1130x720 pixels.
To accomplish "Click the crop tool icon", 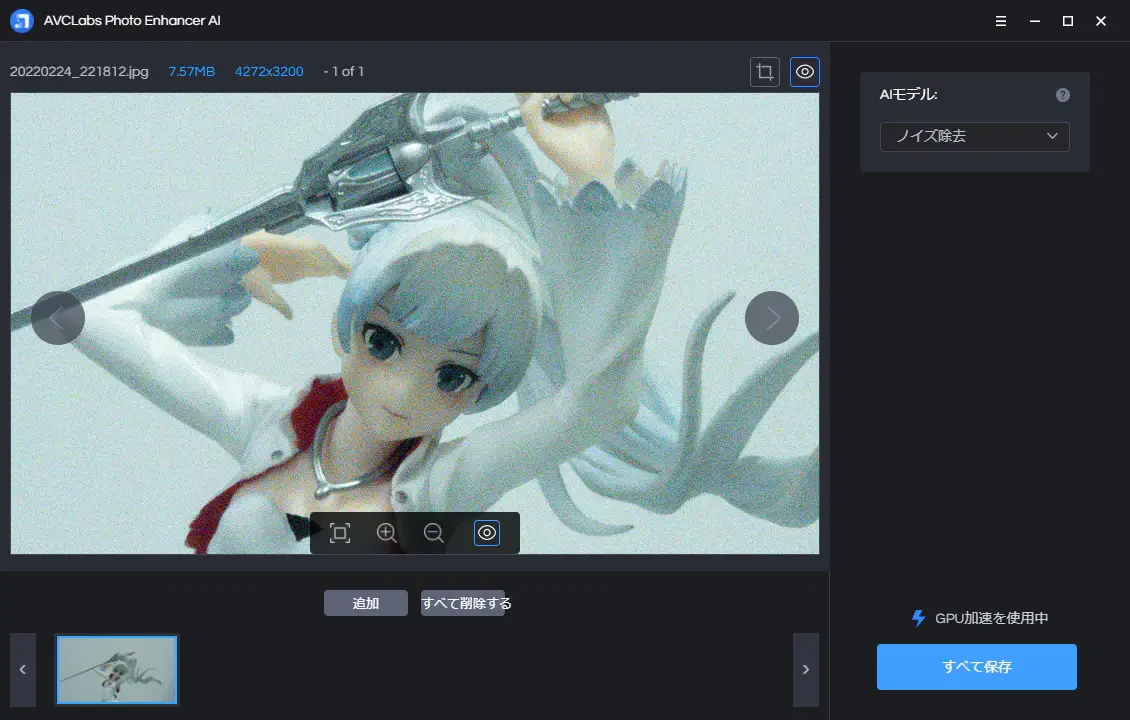I will click(x=765, y=71).
